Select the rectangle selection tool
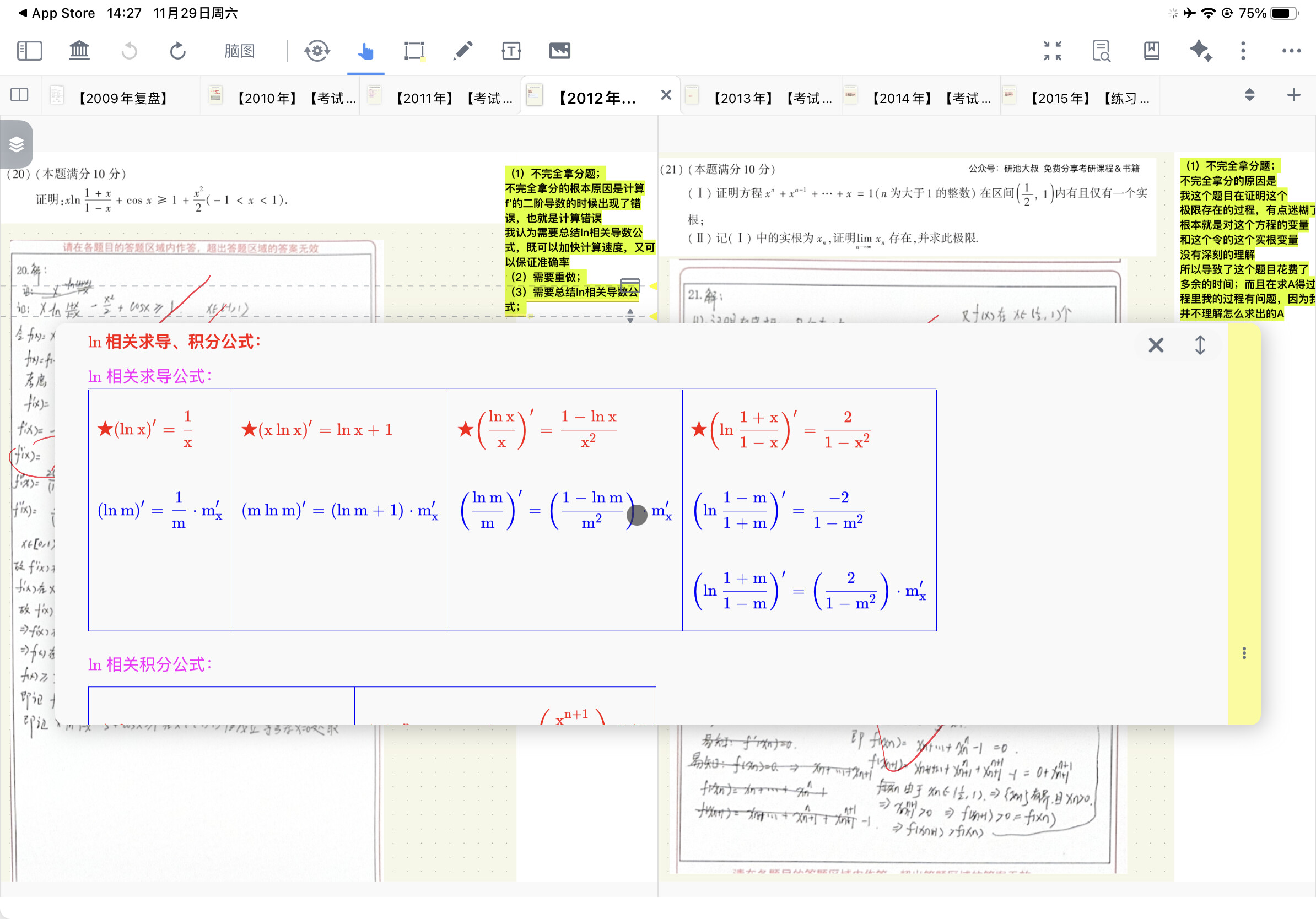 tap(414, 51)
